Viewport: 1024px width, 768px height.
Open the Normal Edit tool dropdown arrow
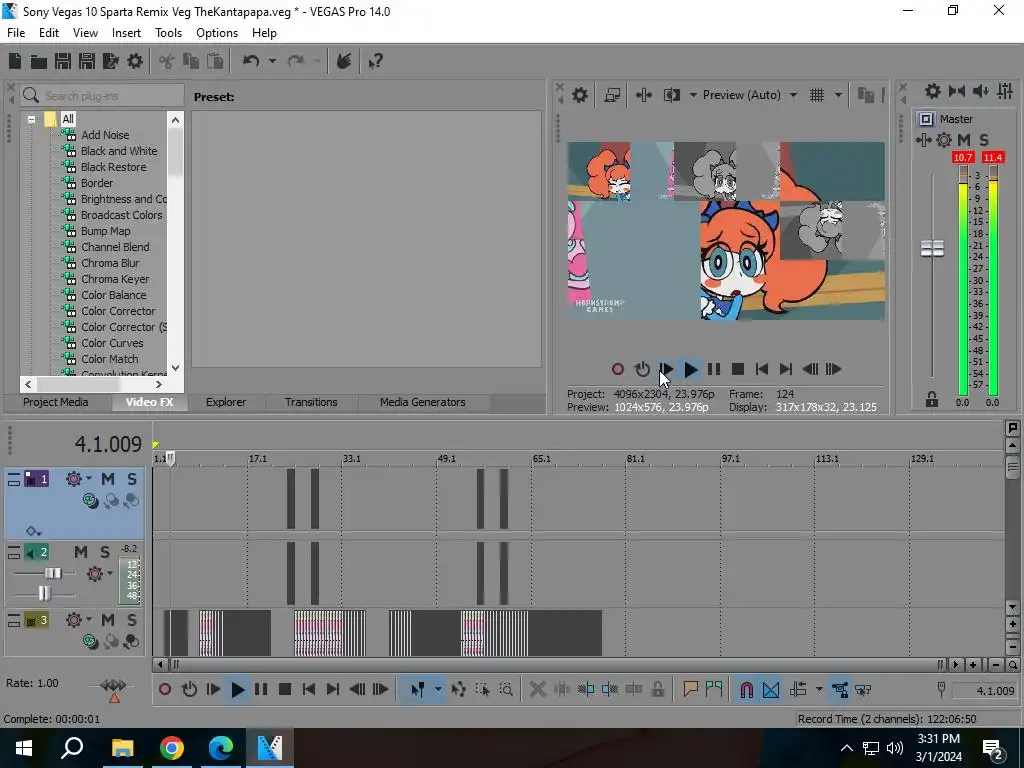click(438, 690)
